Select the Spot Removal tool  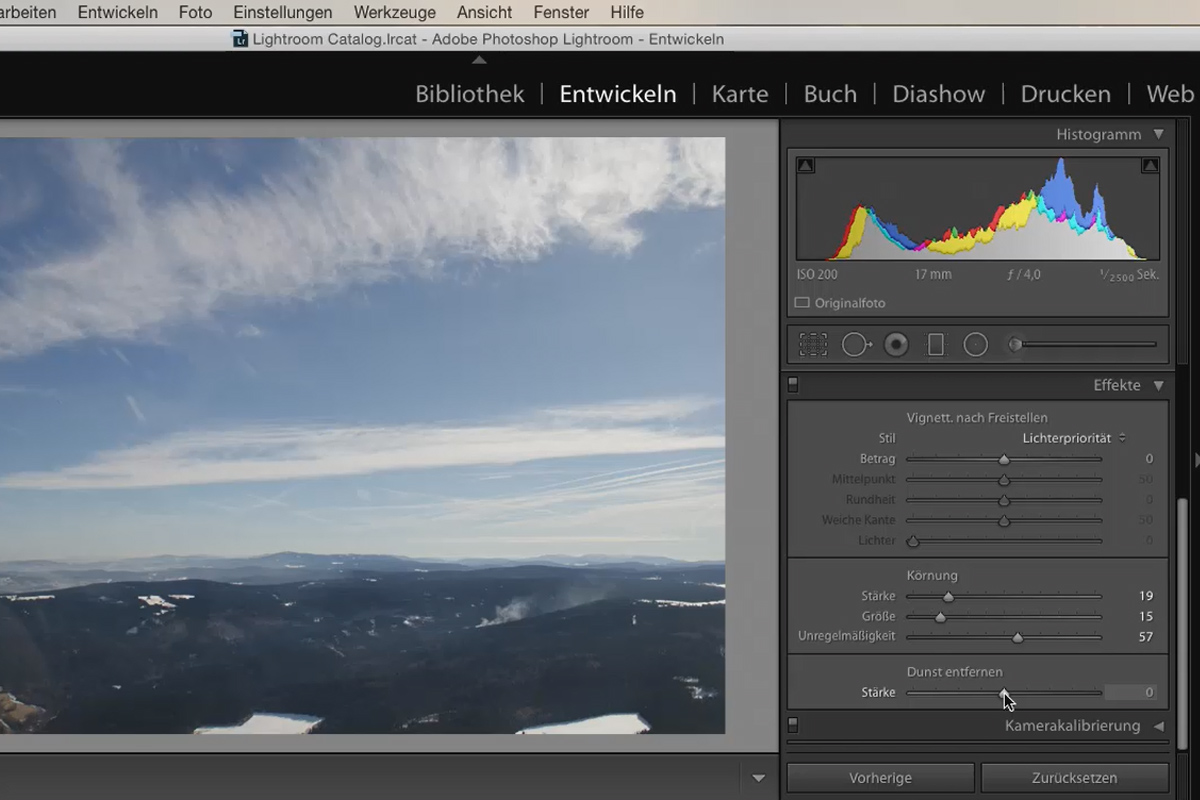point(856,345)
